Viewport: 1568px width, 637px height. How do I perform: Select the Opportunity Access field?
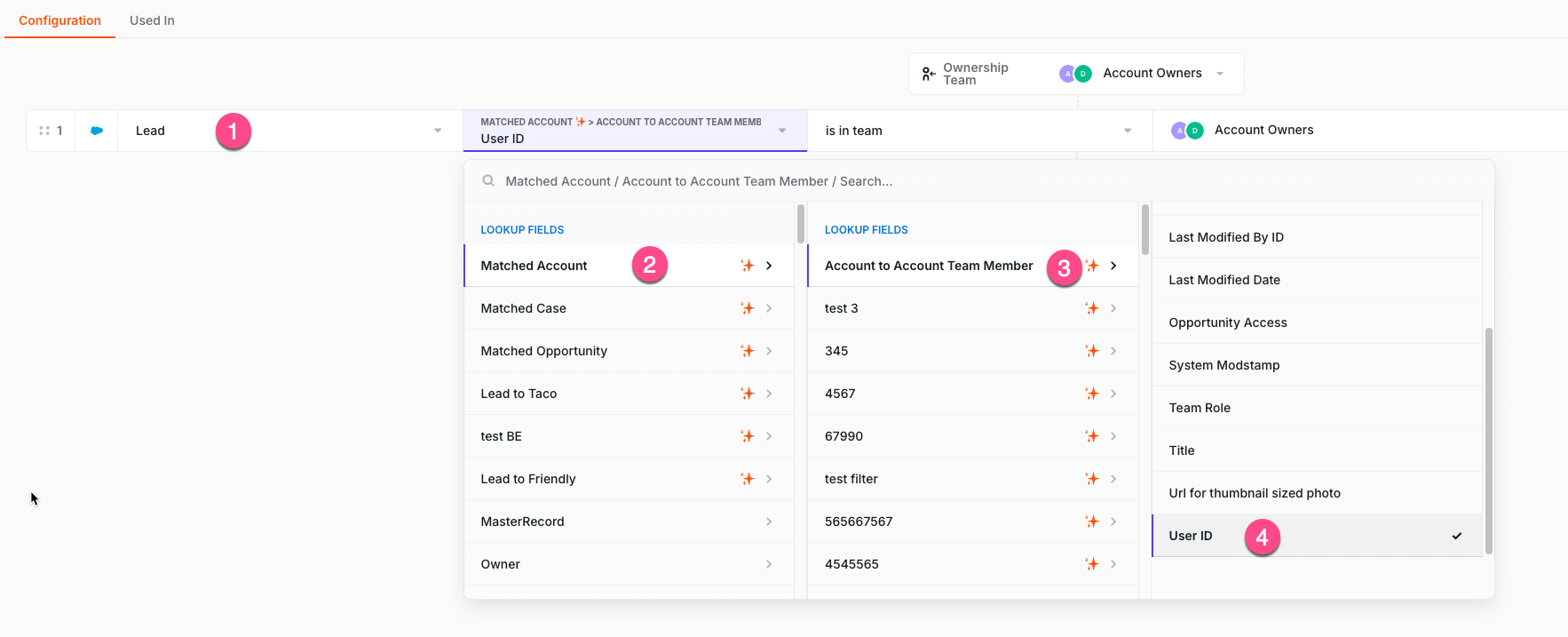coord(1227,322)
